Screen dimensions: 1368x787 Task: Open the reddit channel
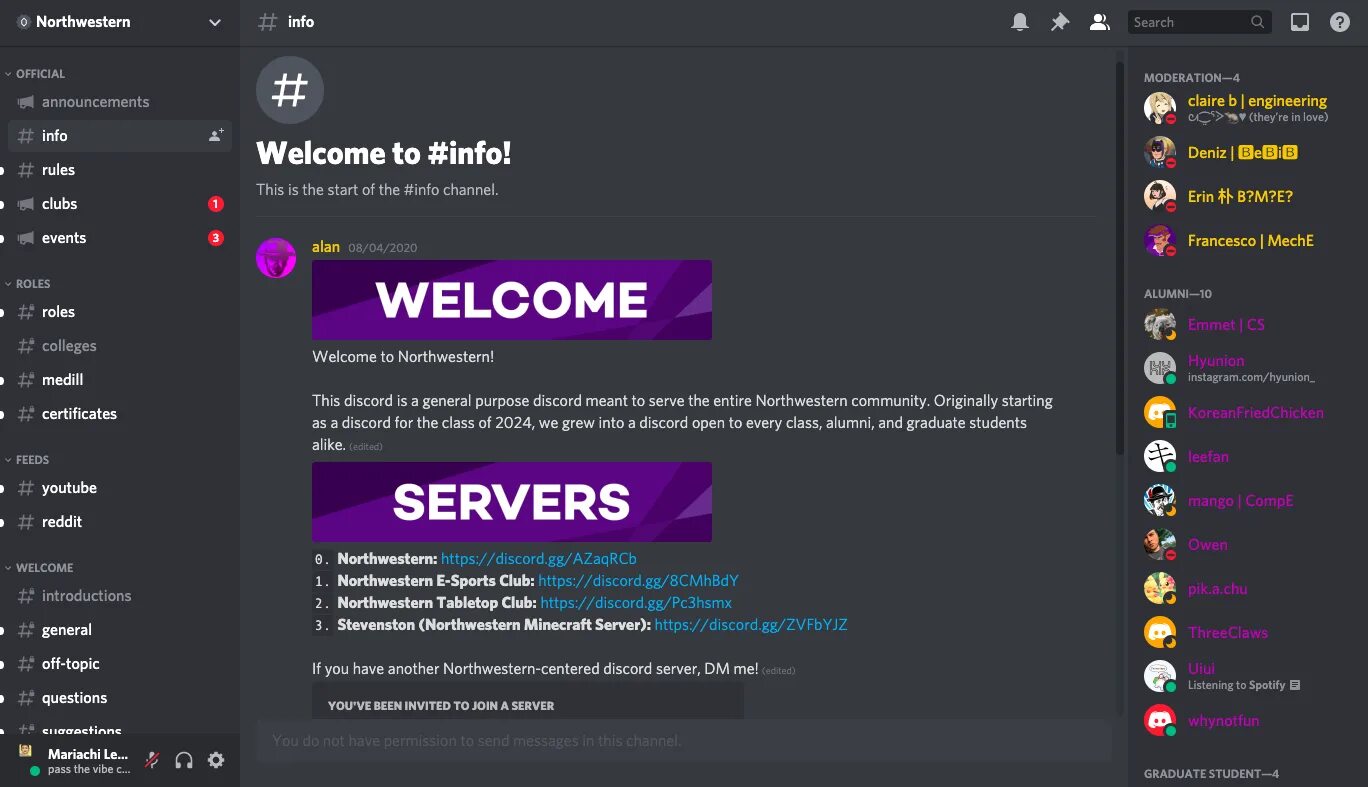pyautogui.click(x=120, y=522)
